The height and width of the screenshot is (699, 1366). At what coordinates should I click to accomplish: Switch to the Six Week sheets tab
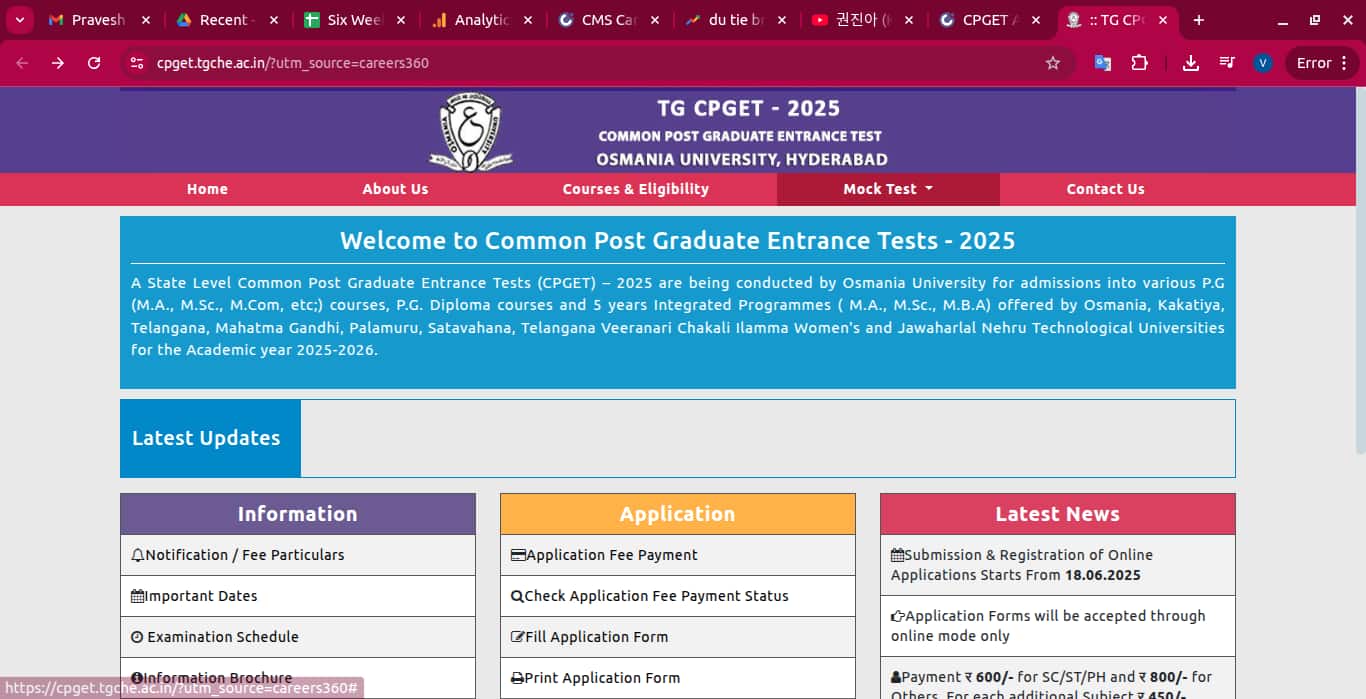355,20
